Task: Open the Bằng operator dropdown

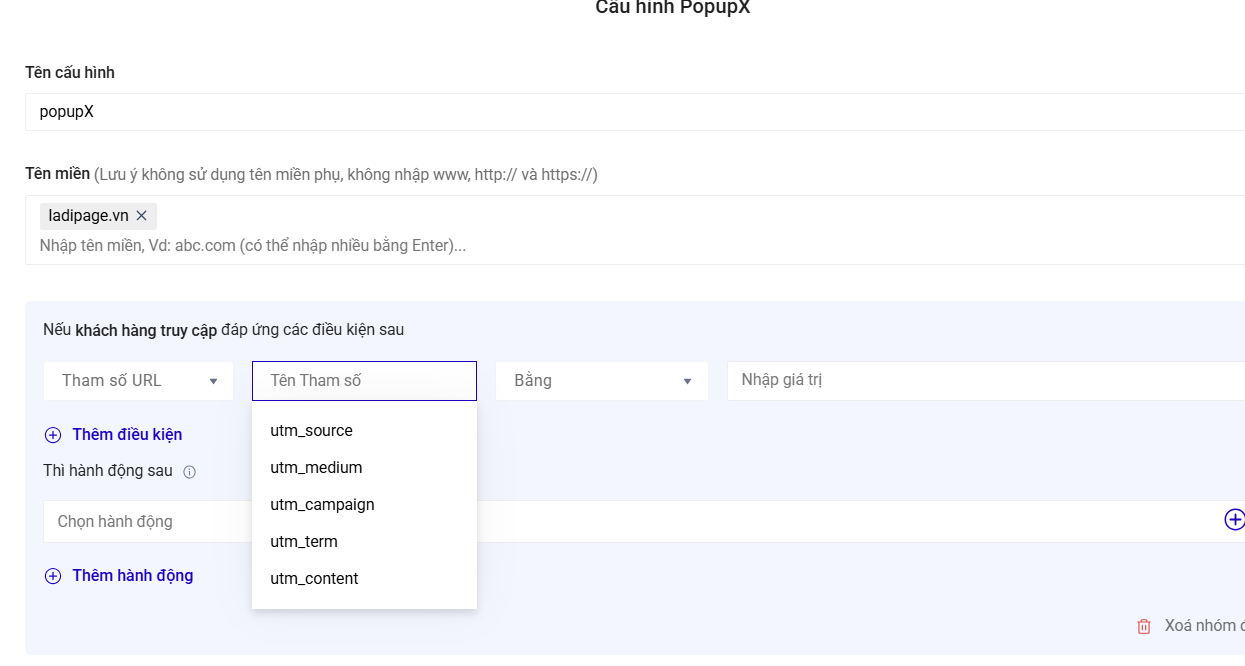Action: (602, 381)
